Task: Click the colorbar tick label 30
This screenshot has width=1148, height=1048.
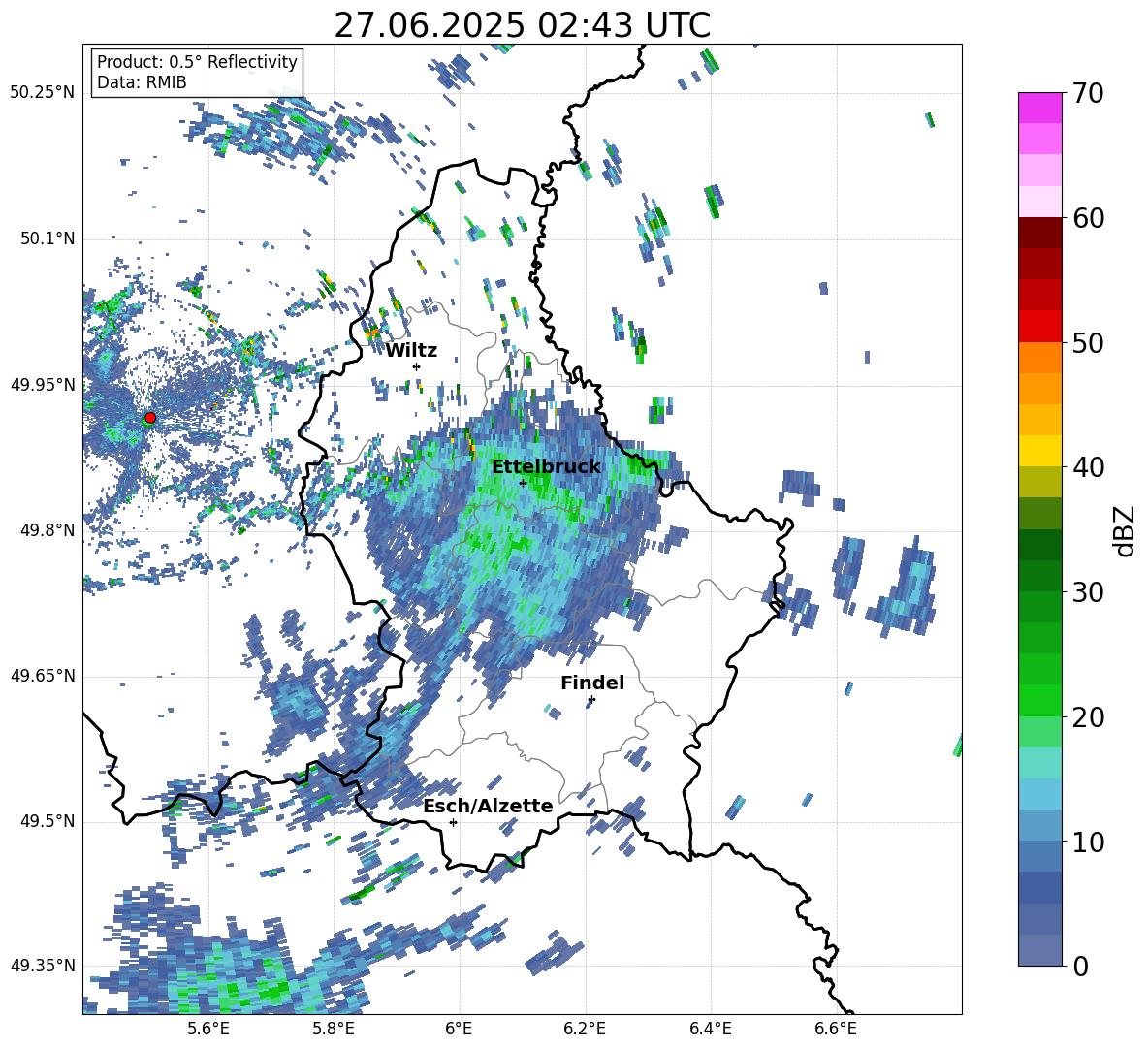Action: click(x=1088, y=591)
